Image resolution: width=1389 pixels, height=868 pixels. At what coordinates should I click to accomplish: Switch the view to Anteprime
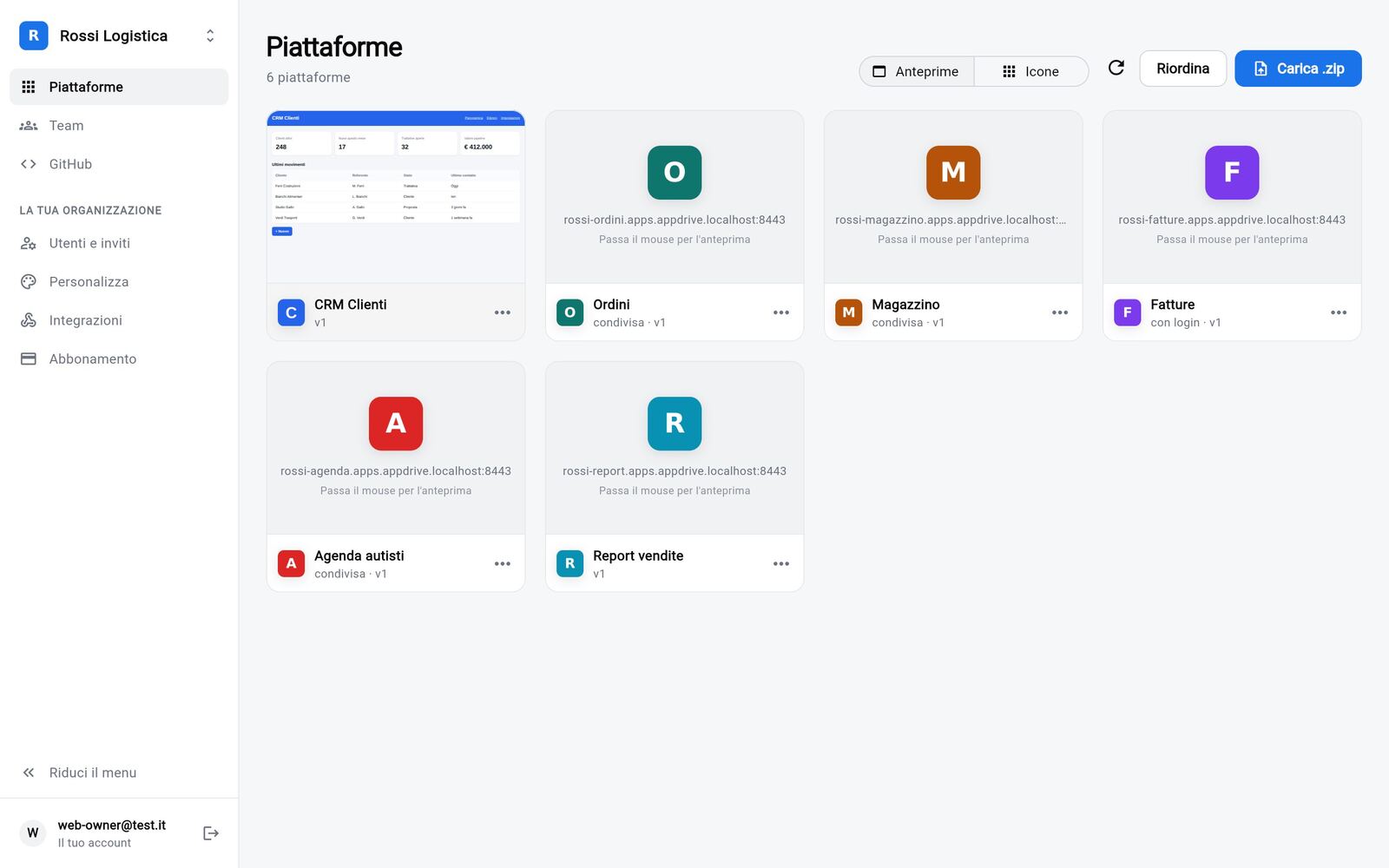(917, 71)
